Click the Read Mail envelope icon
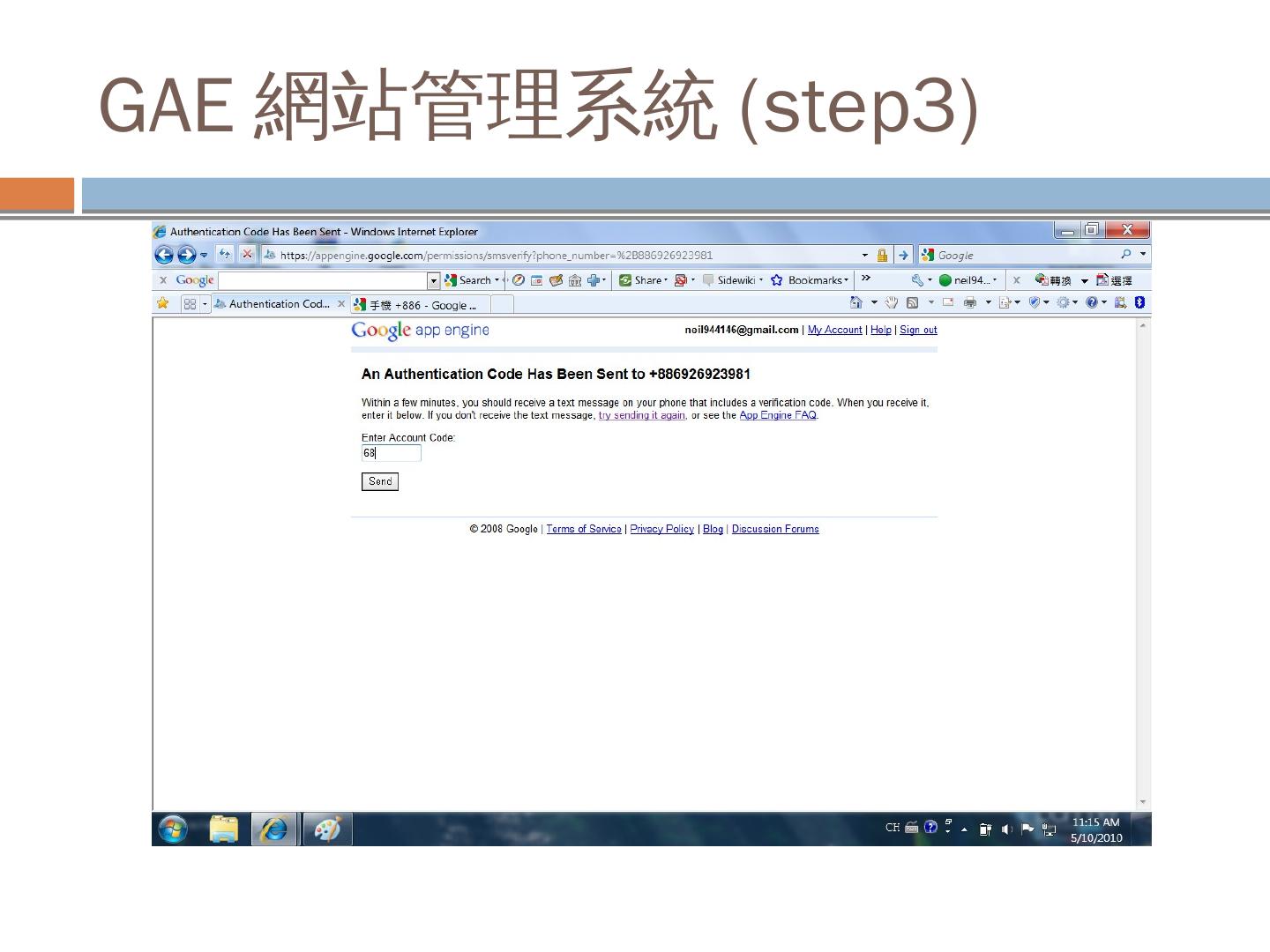Image resolution: width=1270 pixels, height=952 pixels. (948, 302)
